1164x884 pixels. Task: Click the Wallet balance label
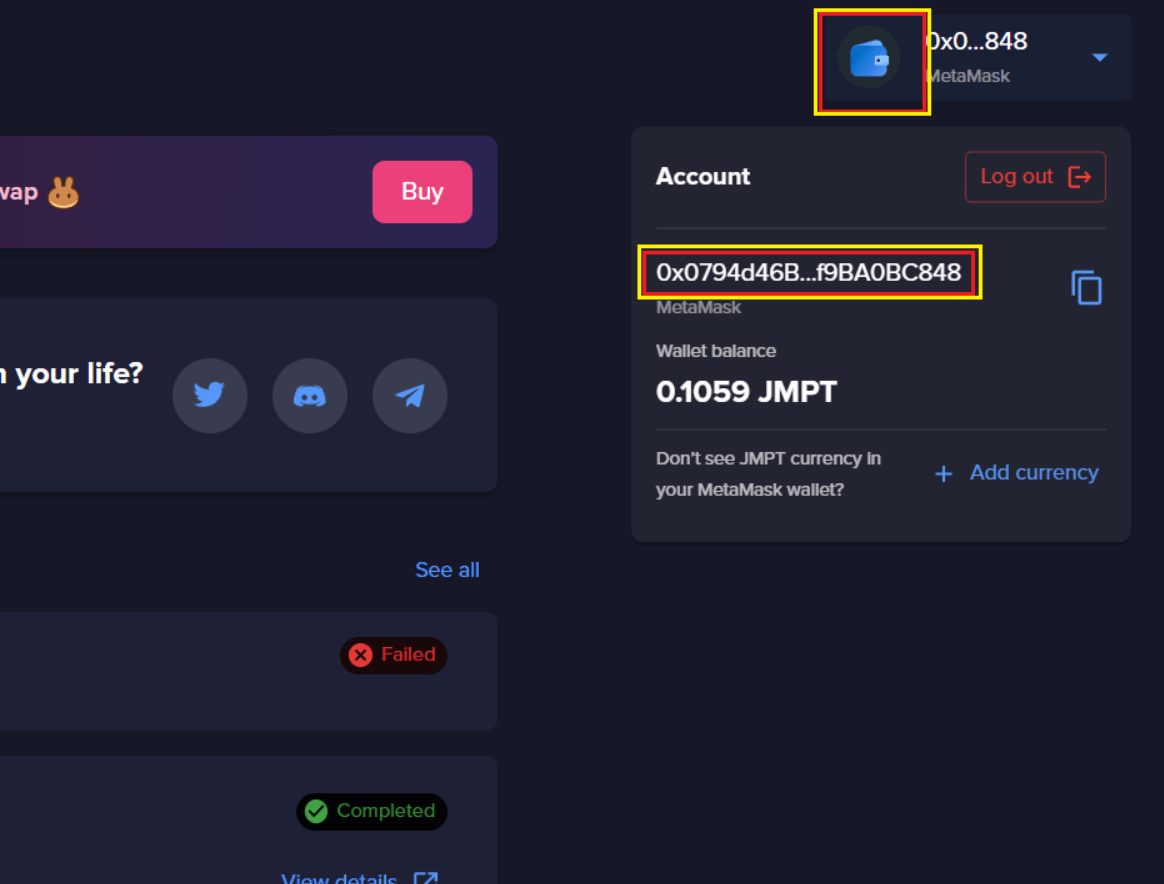pyautogui.click(x=716, y=351)
